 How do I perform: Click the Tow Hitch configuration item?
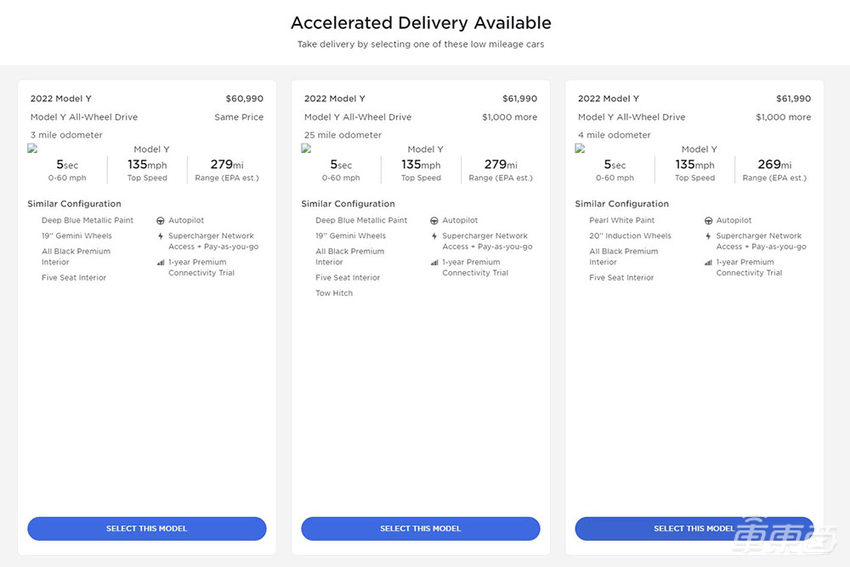pos(334,293)
